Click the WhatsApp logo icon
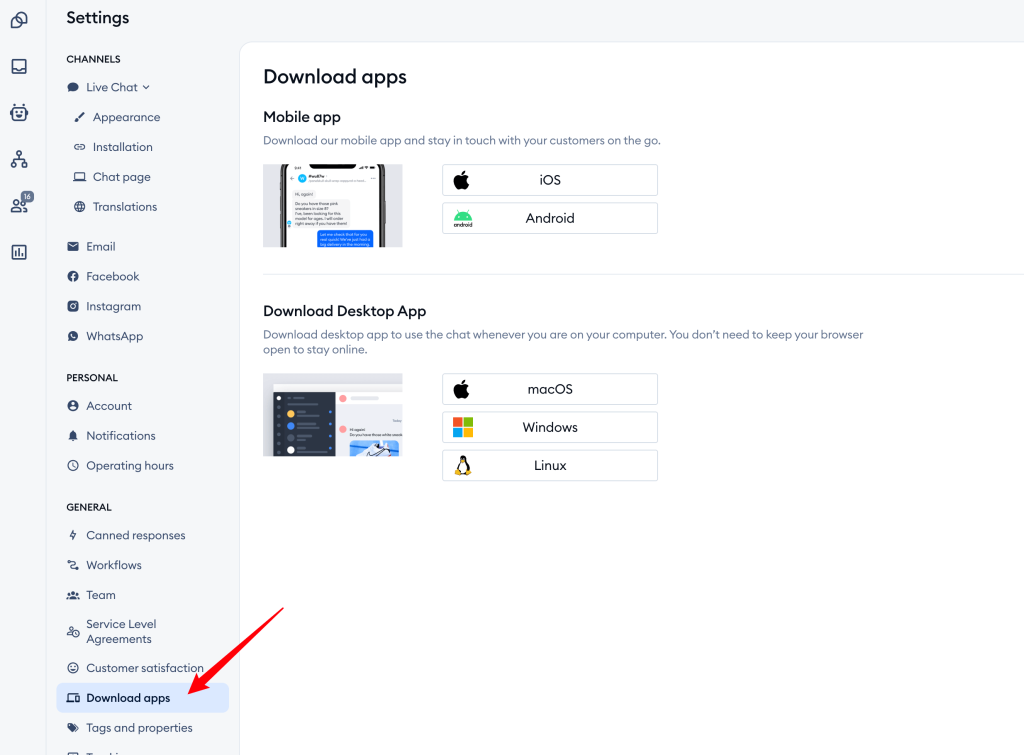Image resolution: width=1024 pixels, height=755 pixels. click(73, 336)
